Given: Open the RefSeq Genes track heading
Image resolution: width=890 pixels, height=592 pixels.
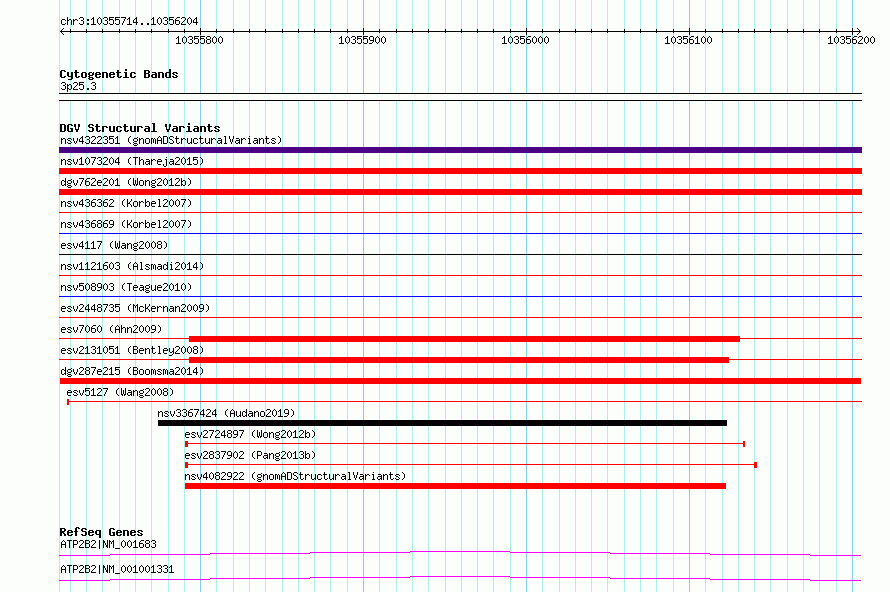Looking at the screenshot, I should point(101,532).
